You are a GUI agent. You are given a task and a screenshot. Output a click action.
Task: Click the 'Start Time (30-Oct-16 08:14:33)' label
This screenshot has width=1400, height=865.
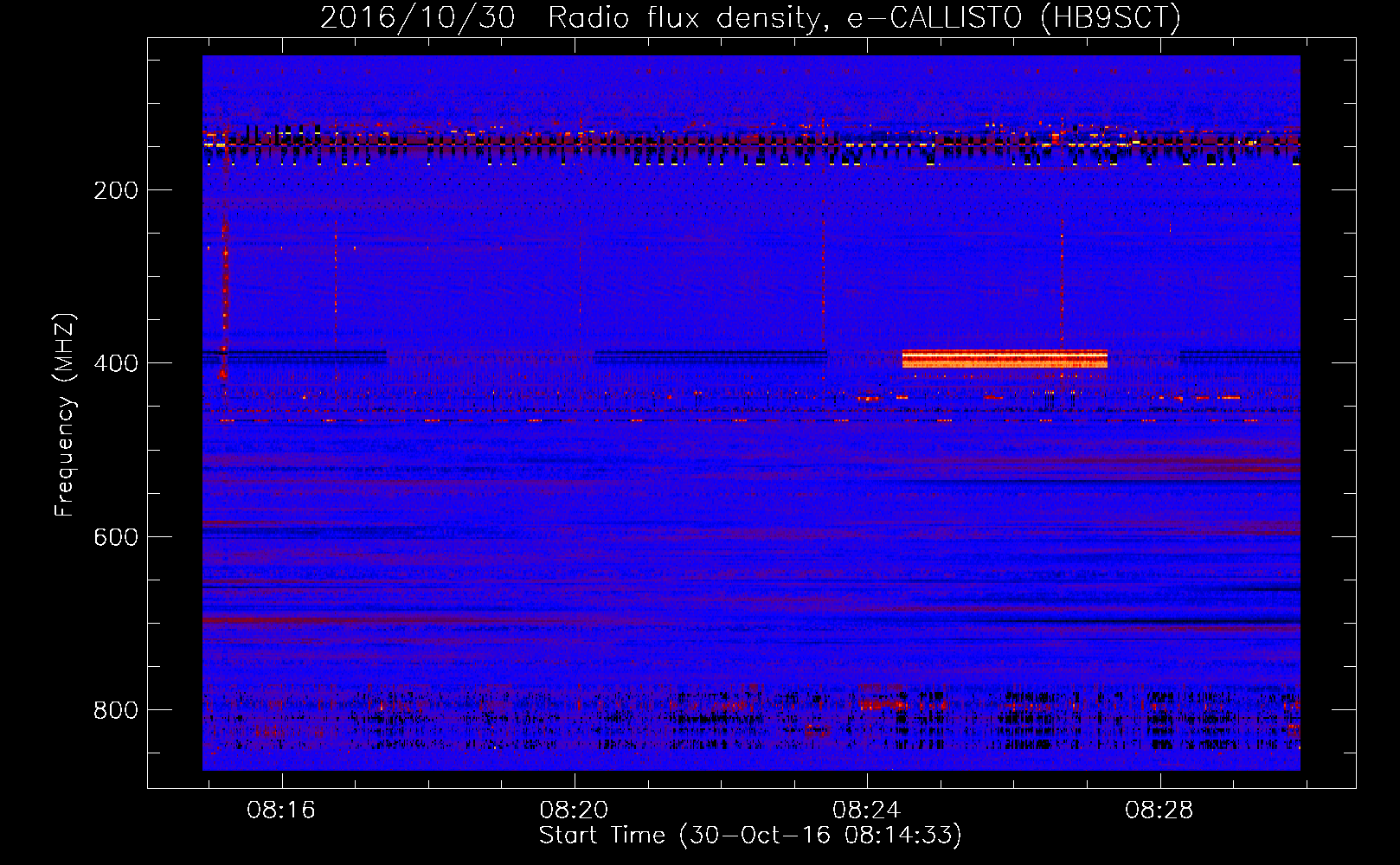pos(750,836)
